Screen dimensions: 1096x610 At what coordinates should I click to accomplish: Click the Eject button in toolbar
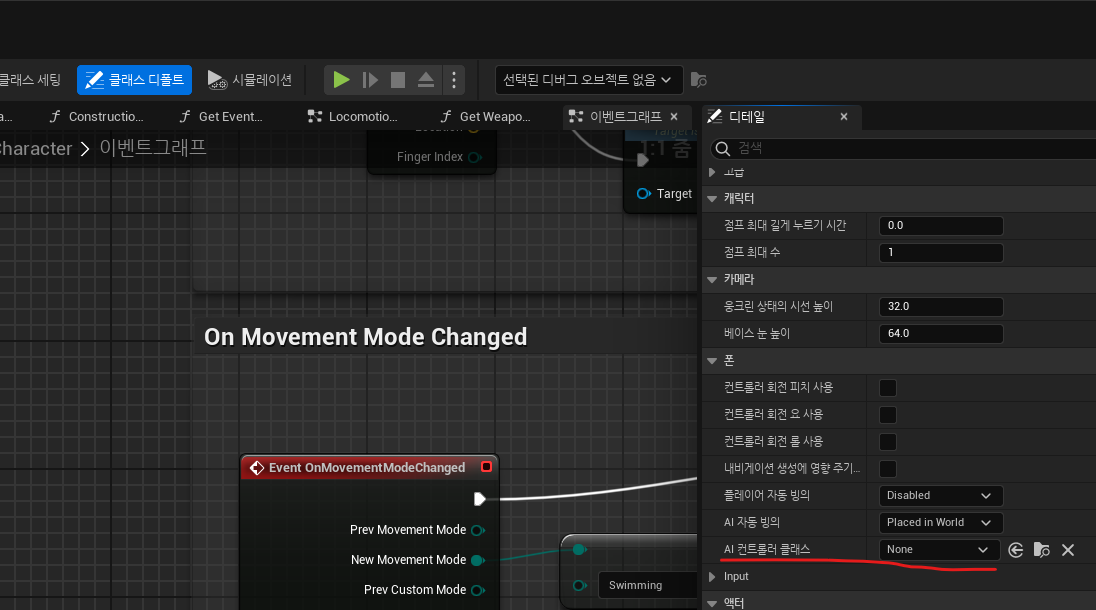point(426,80)
